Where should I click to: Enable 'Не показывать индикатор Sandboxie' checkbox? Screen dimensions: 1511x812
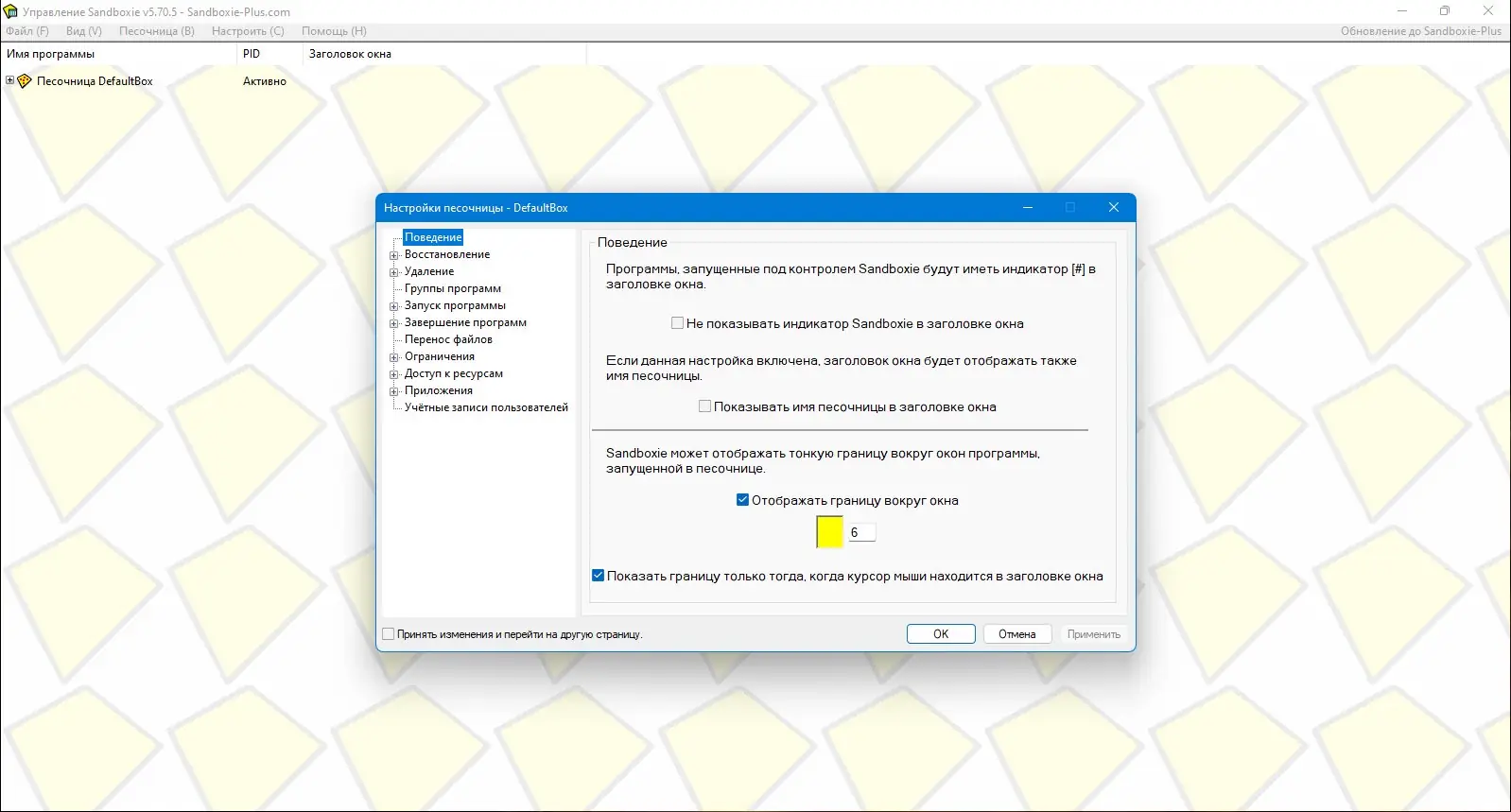(x=677, y=323)
